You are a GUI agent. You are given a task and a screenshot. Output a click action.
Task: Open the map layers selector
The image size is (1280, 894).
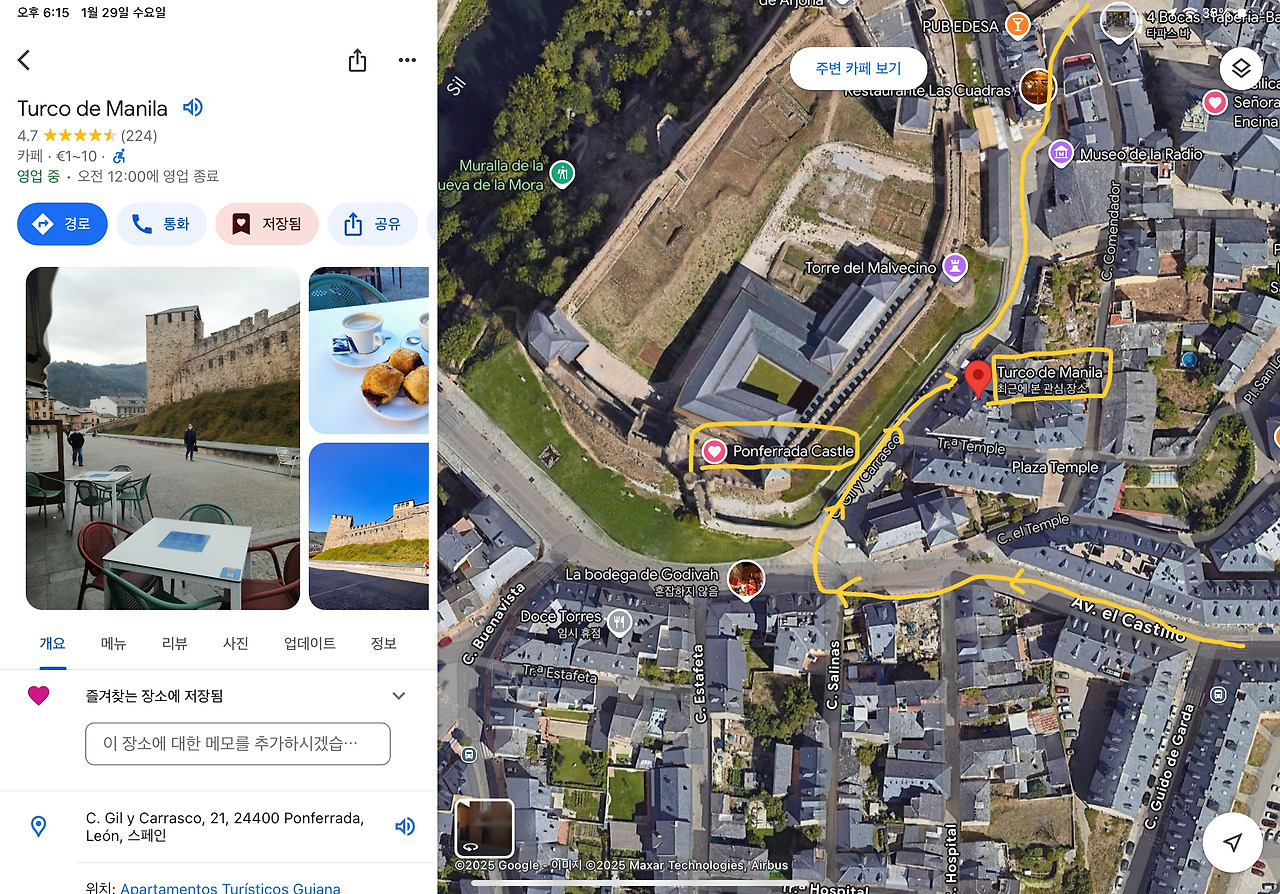pos(1241,68)
